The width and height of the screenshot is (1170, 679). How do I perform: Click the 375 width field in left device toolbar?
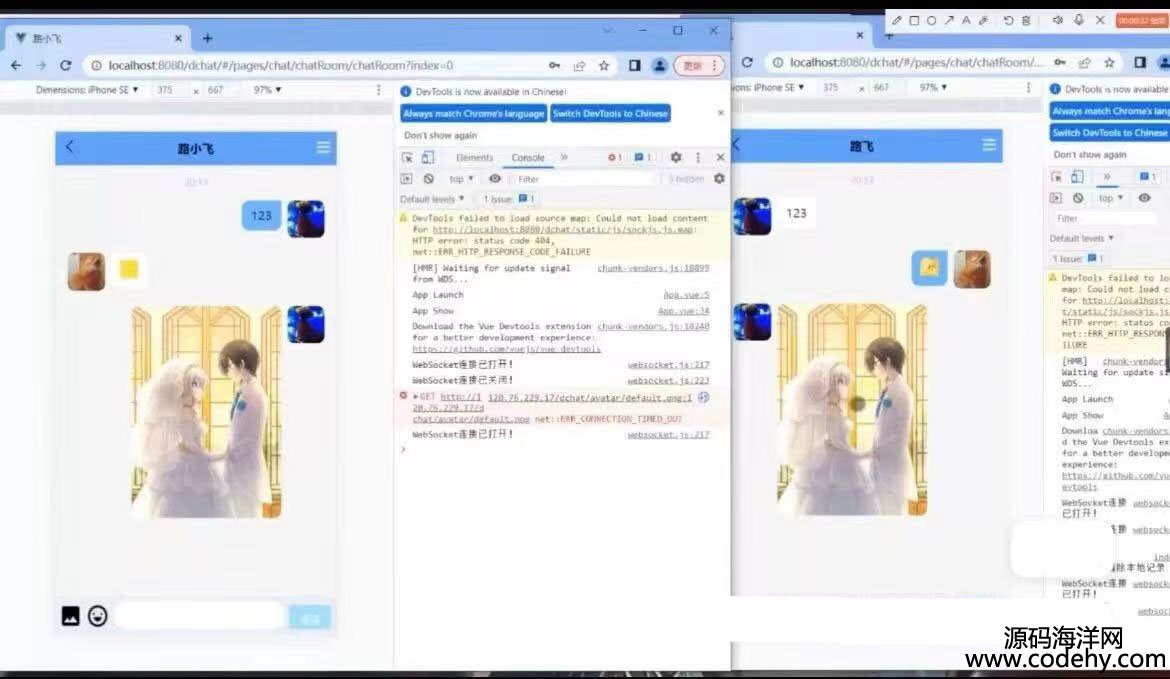[x=165, y=90]
